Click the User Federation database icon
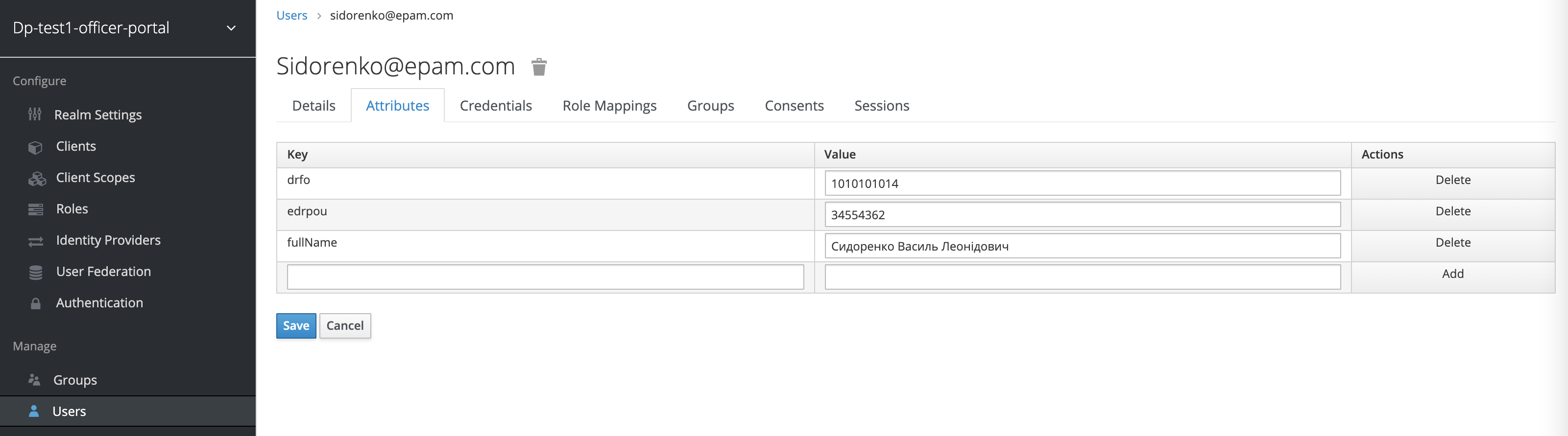 coord(35,273)
